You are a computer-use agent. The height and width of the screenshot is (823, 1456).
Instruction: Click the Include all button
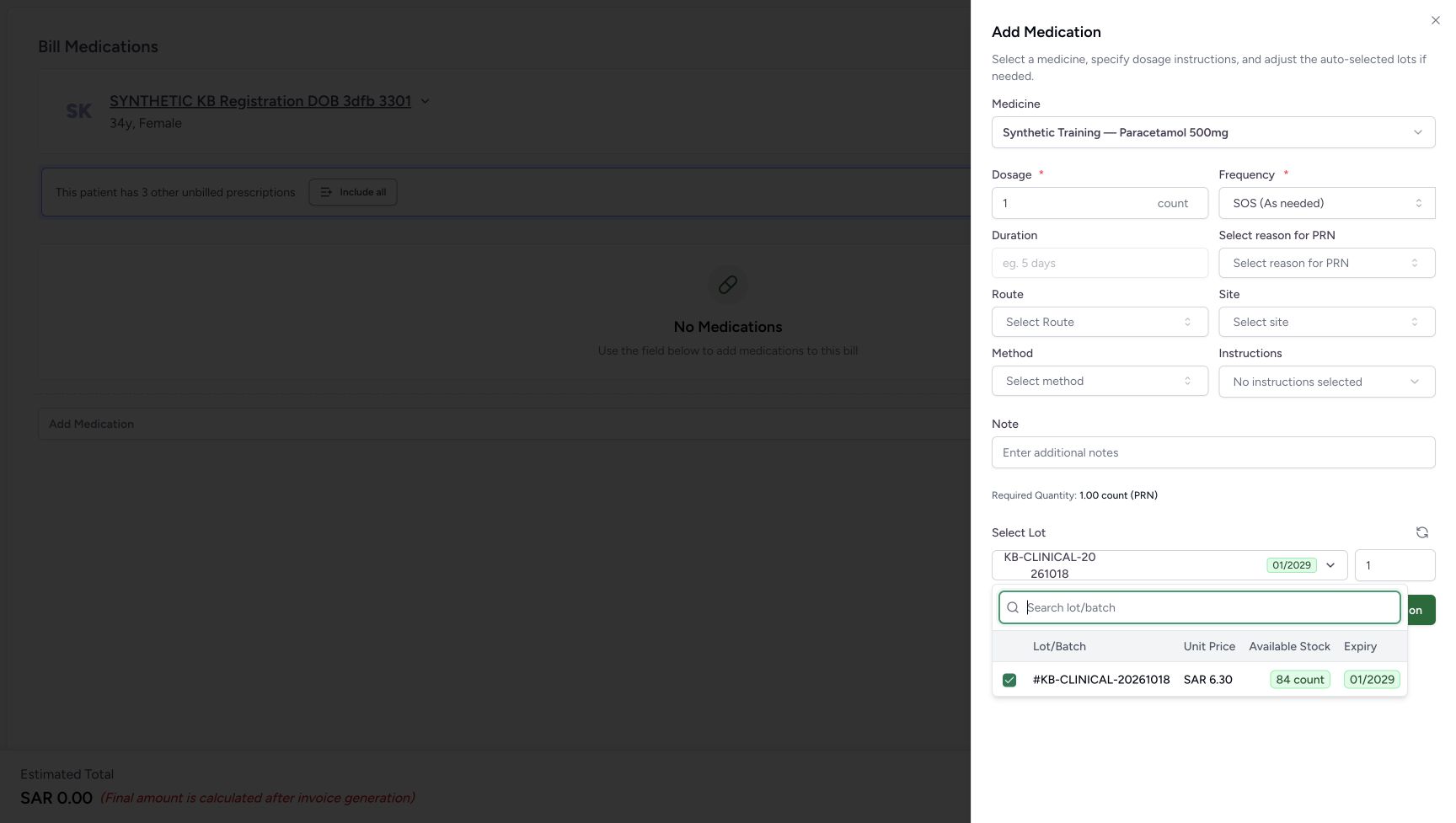(352, 192)
